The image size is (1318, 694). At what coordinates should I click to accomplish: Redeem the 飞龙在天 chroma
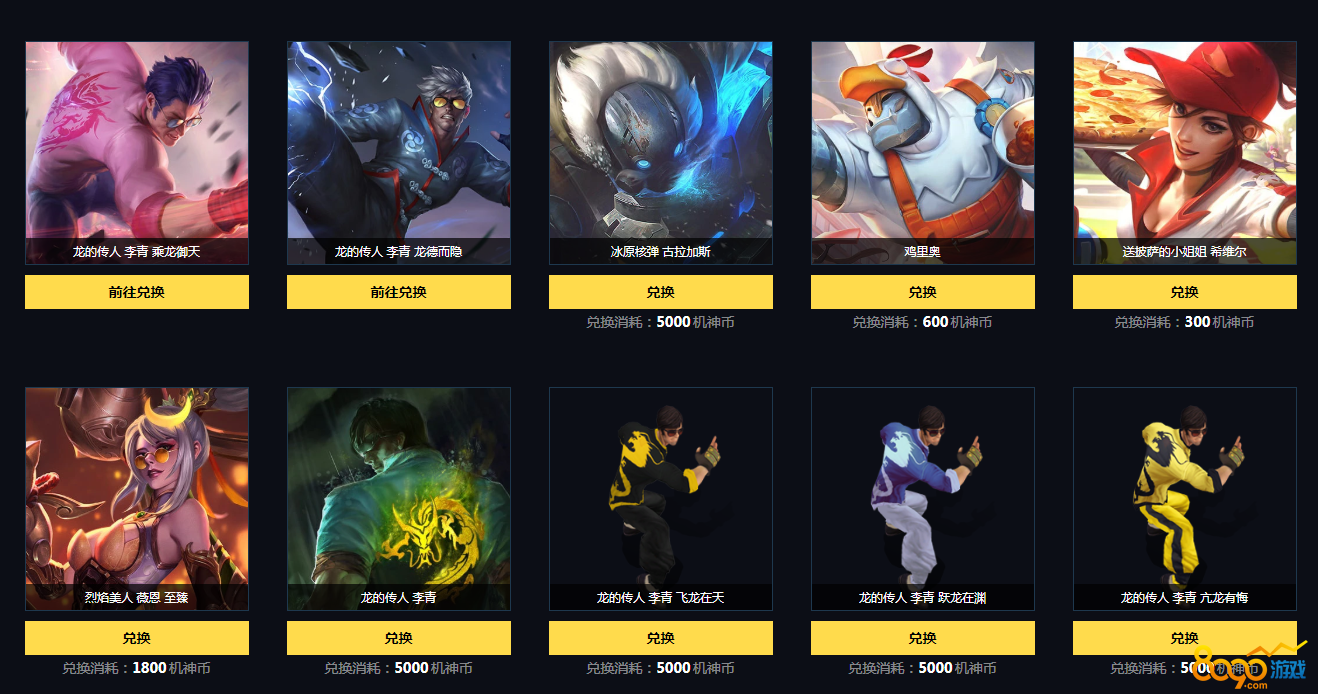tap(661, 638)
